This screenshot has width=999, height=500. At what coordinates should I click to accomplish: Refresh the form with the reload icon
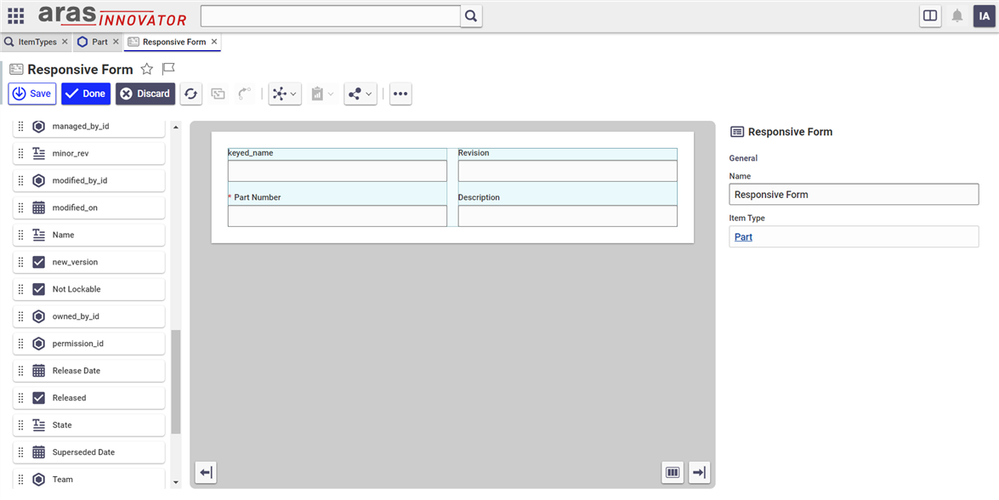pyautogui.click(x=190, y=94)
